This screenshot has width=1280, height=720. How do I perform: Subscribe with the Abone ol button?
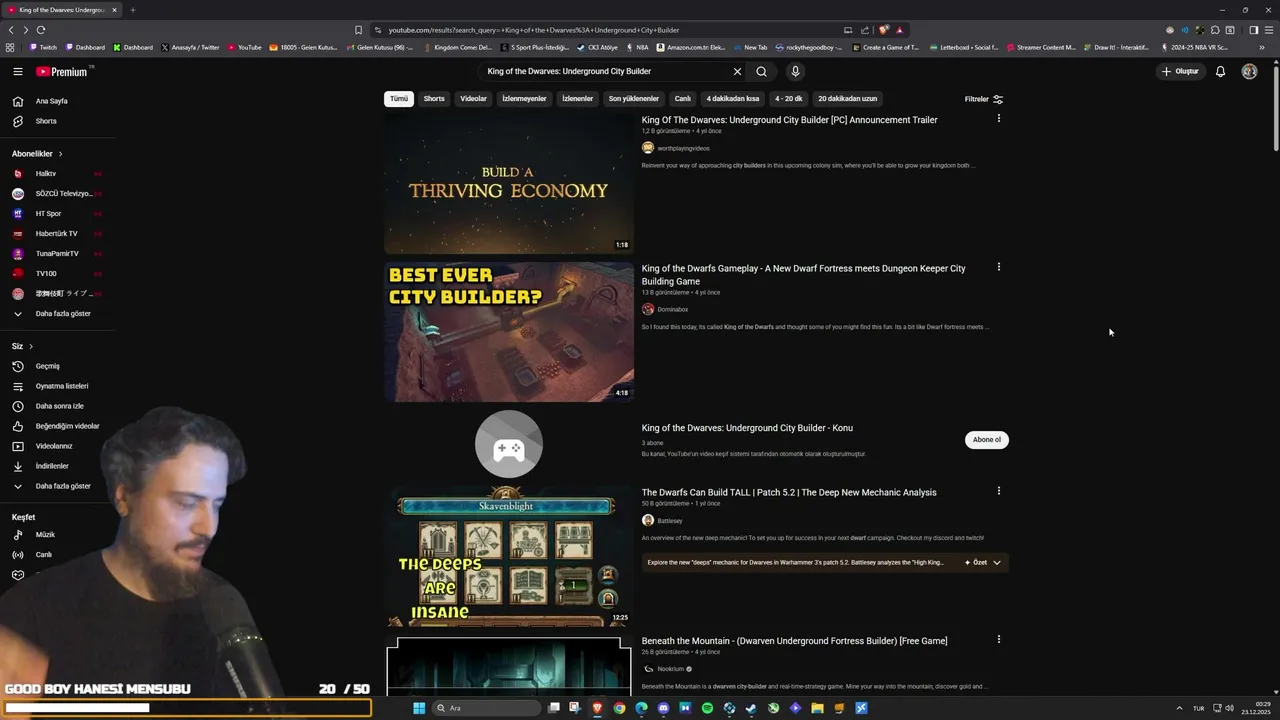click(987, 440)
